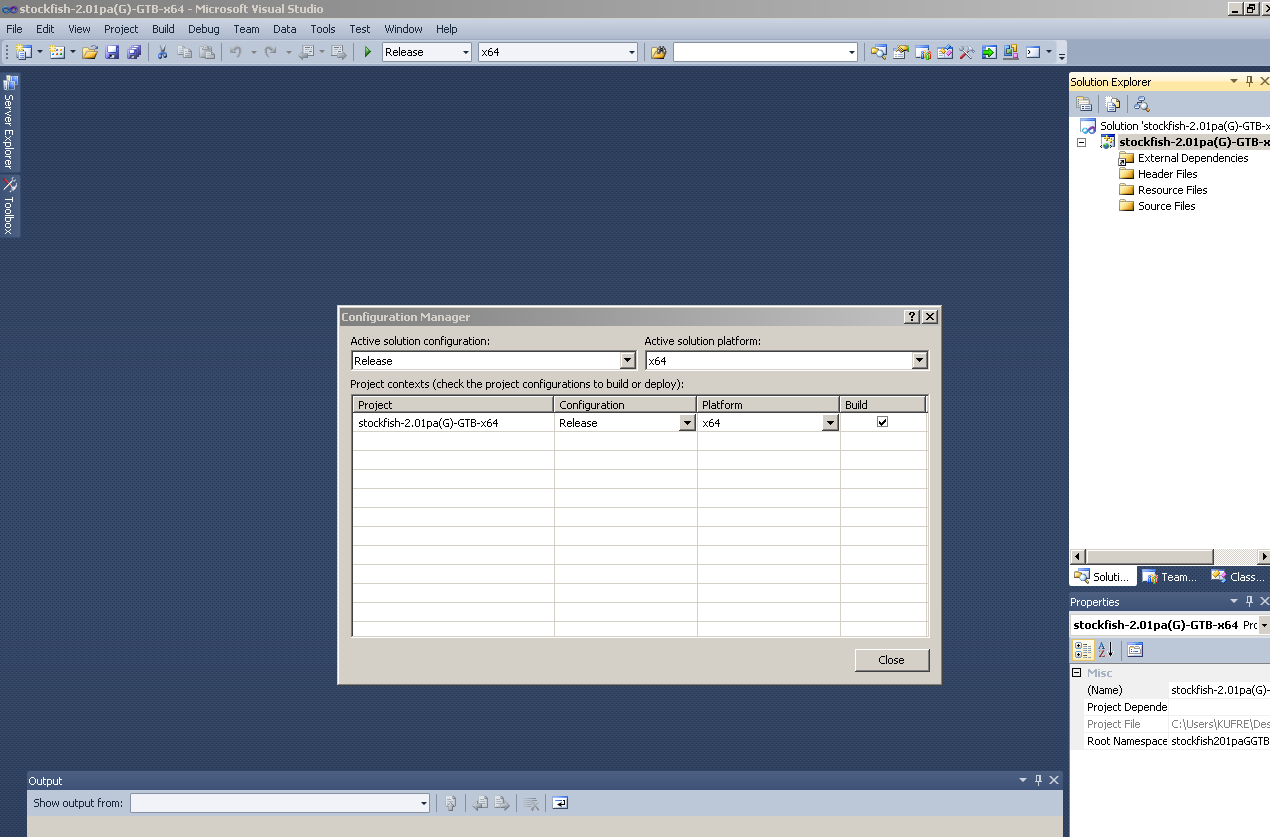Click the Redo arrow icon
Image resolution: width=1270 pixels, height=837 pixels.
(270, 52)
